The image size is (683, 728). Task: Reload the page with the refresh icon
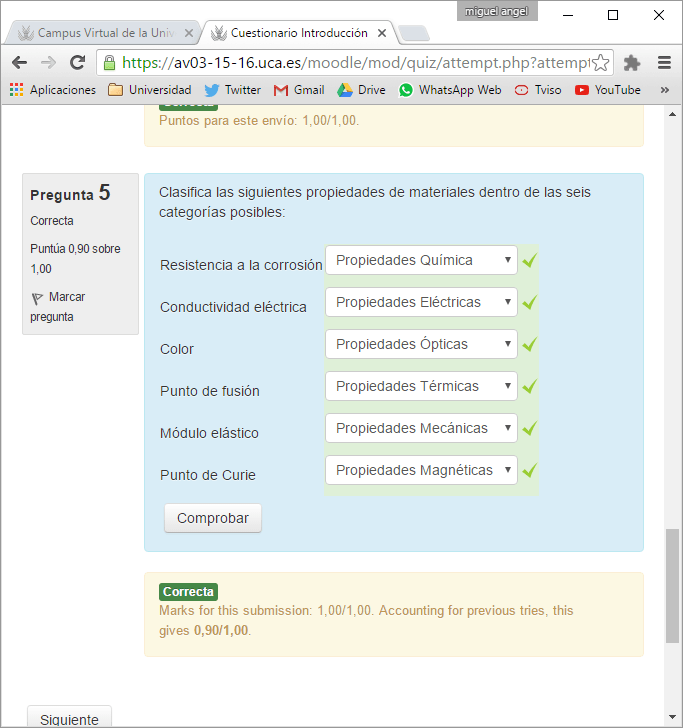pyautogui.click(x=78, y=62)
